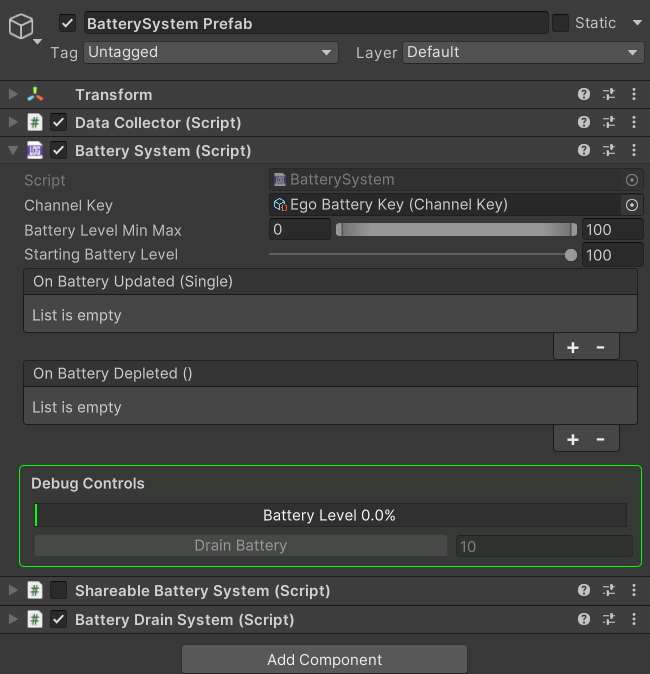
Task: Click On Battery Updated (Single) header
Action: 330,282
